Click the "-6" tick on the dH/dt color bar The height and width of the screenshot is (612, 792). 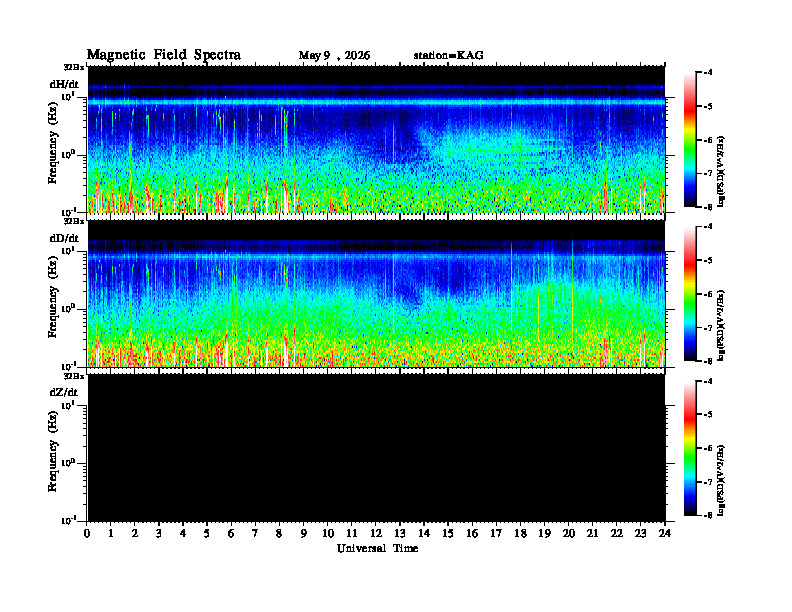coord(708,140)
